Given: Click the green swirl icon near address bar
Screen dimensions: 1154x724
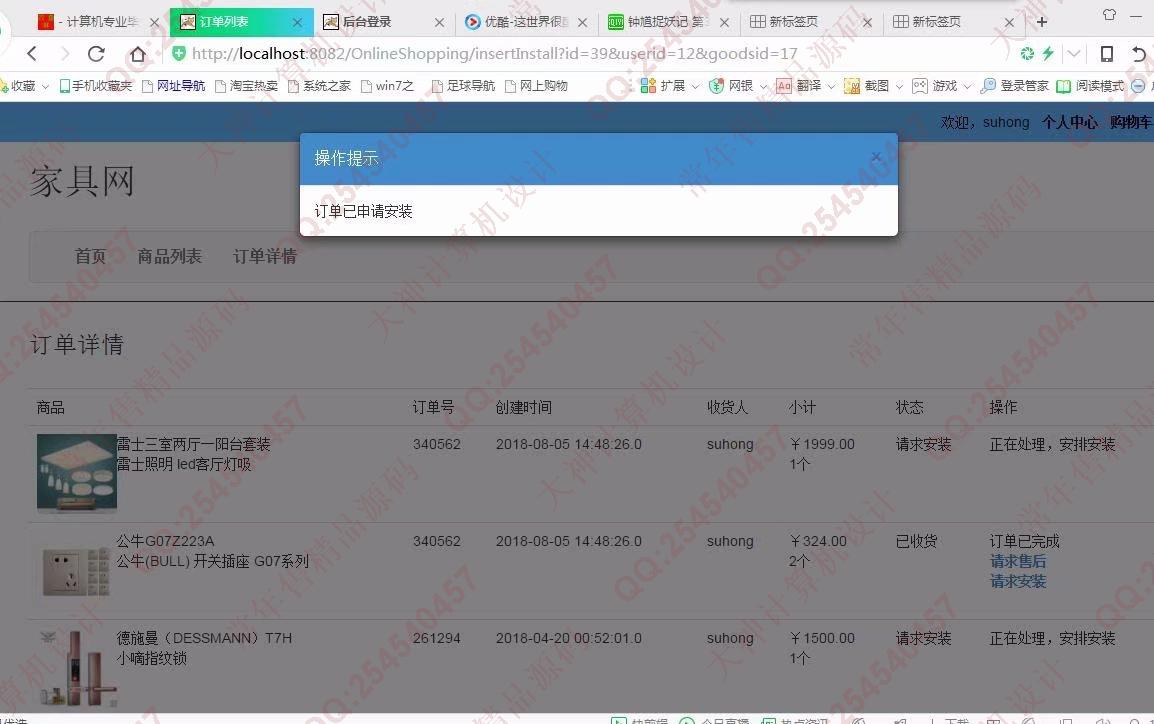Looking at the screenshot, I should [x=1027, y=53].
